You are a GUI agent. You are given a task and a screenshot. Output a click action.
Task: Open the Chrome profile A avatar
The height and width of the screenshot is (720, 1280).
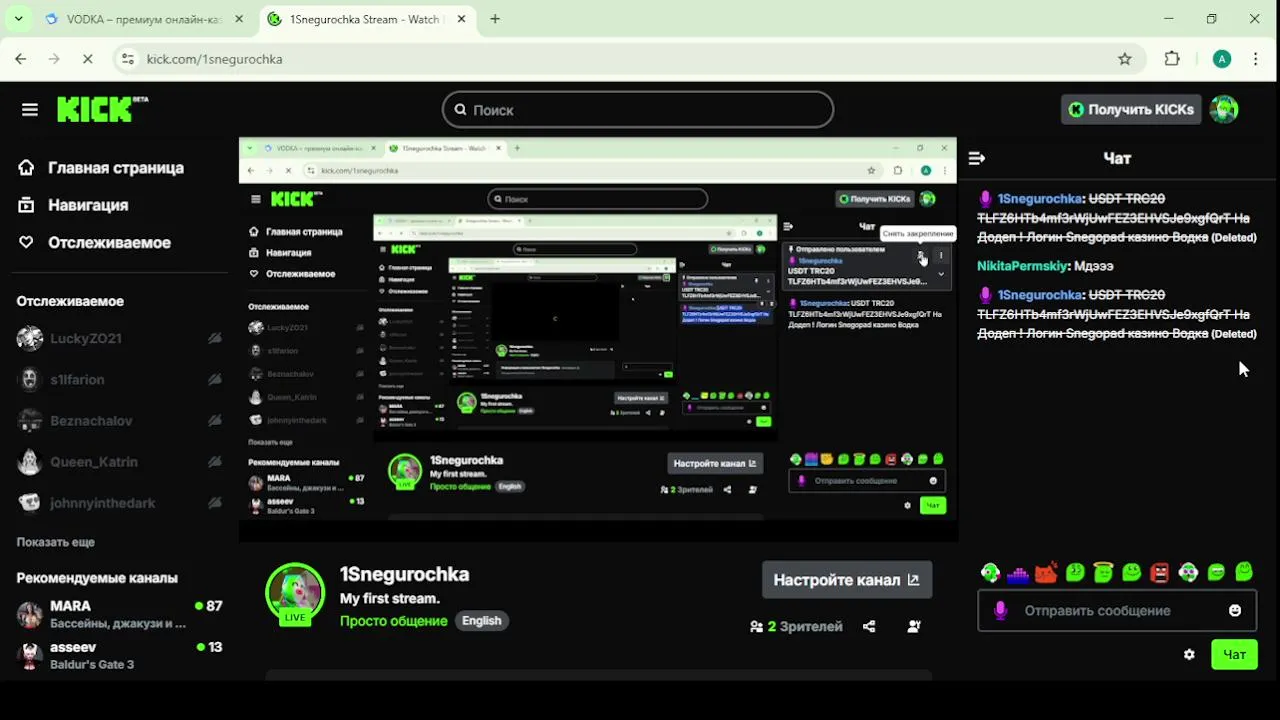[1222, 59]
